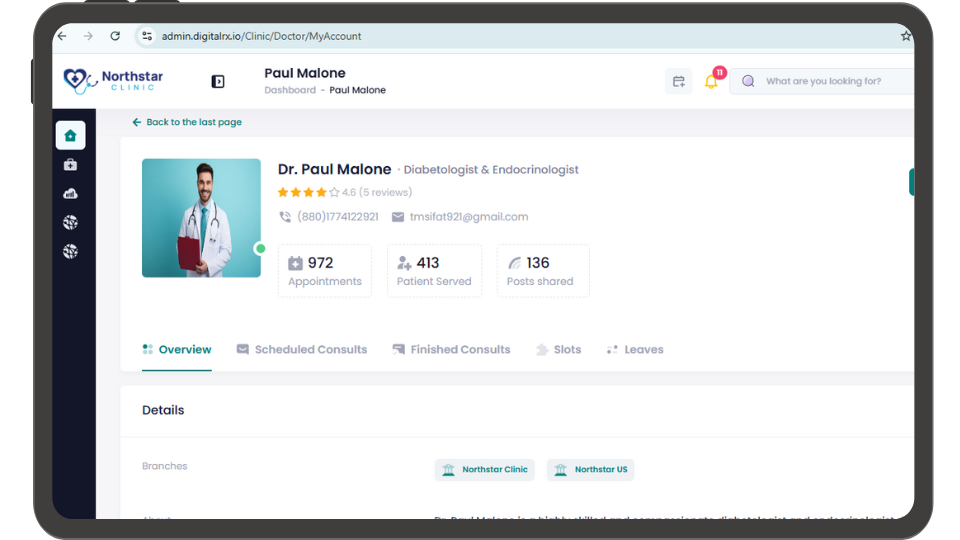Open the Slots tab
The height and width of the screenshot is (540, 960).
click(x=558, y=350)
